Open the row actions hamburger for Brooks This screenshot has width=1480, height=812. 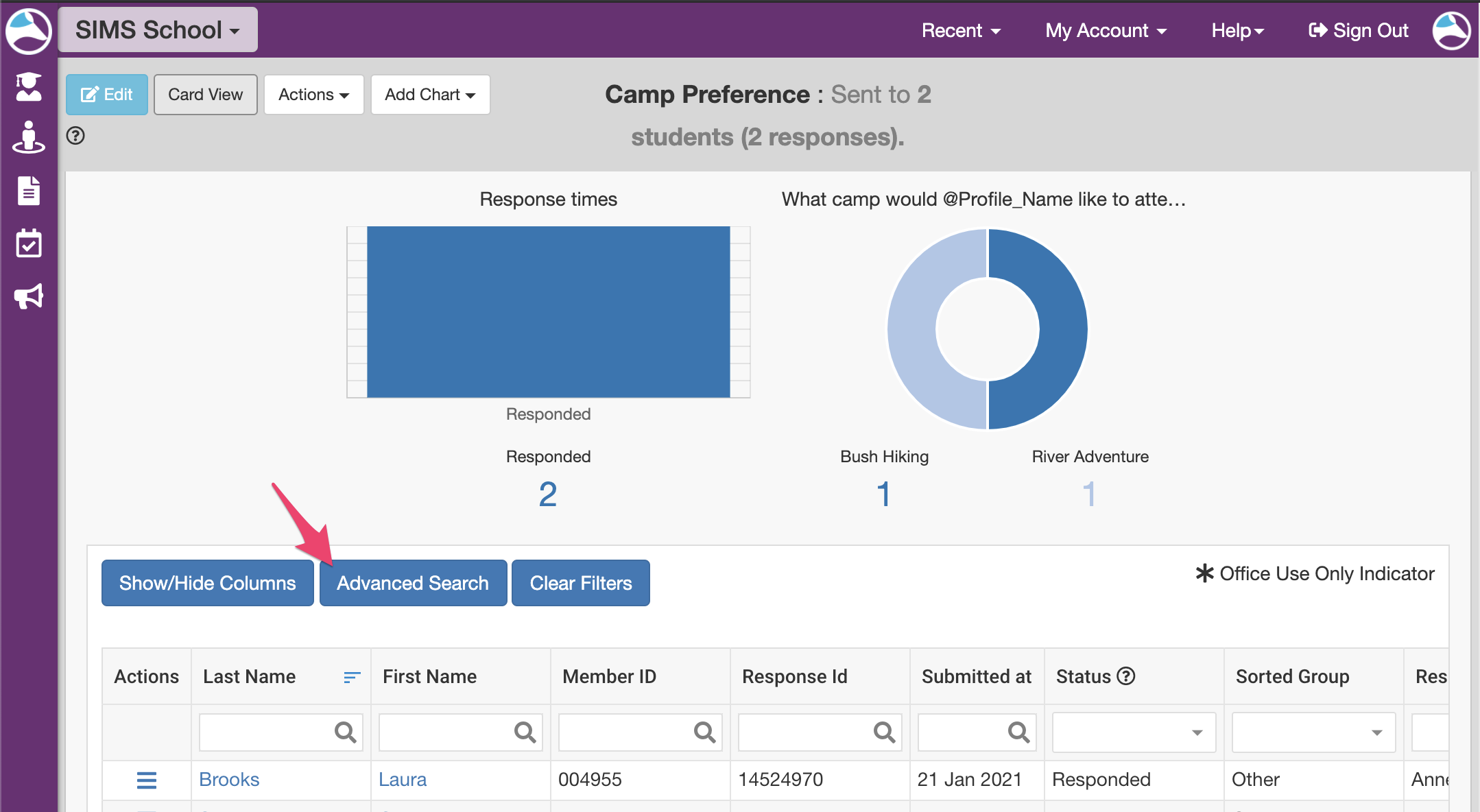(x=147, y=780)
